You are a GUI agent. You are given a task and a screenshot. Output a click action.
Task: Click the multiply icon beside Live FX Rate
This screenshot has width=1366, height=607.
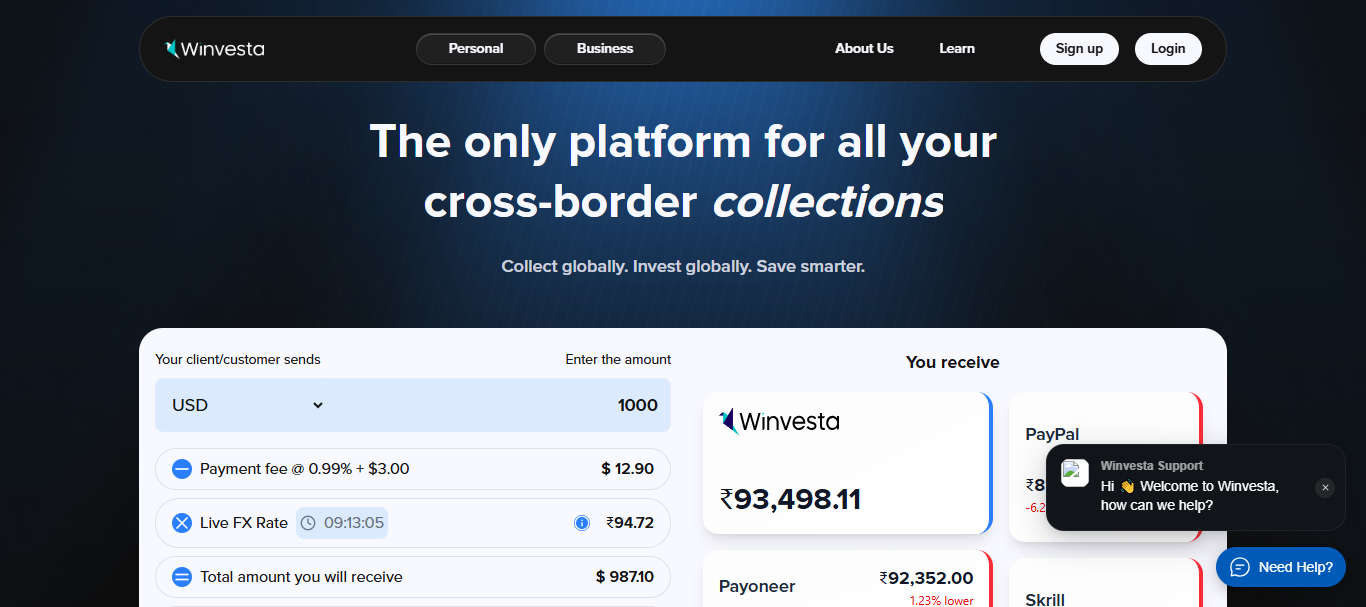[x=182, y=523]
